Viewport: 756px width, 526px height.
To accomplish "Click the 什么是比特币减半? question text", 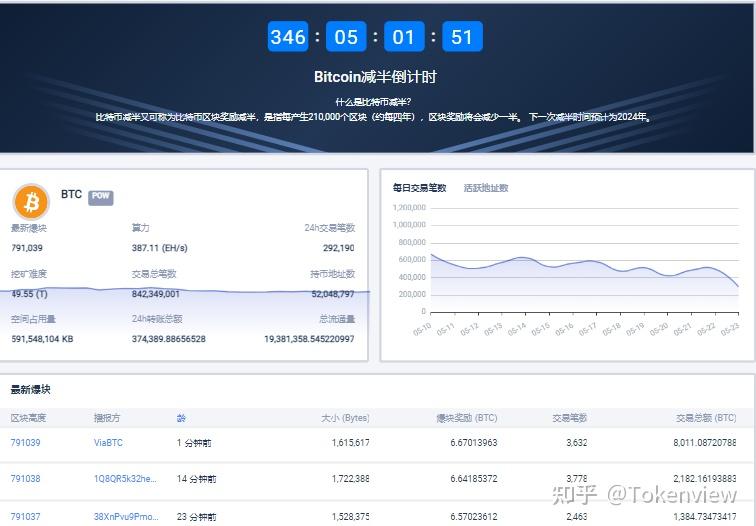I will pyautogui.click(x=373, y=102).
